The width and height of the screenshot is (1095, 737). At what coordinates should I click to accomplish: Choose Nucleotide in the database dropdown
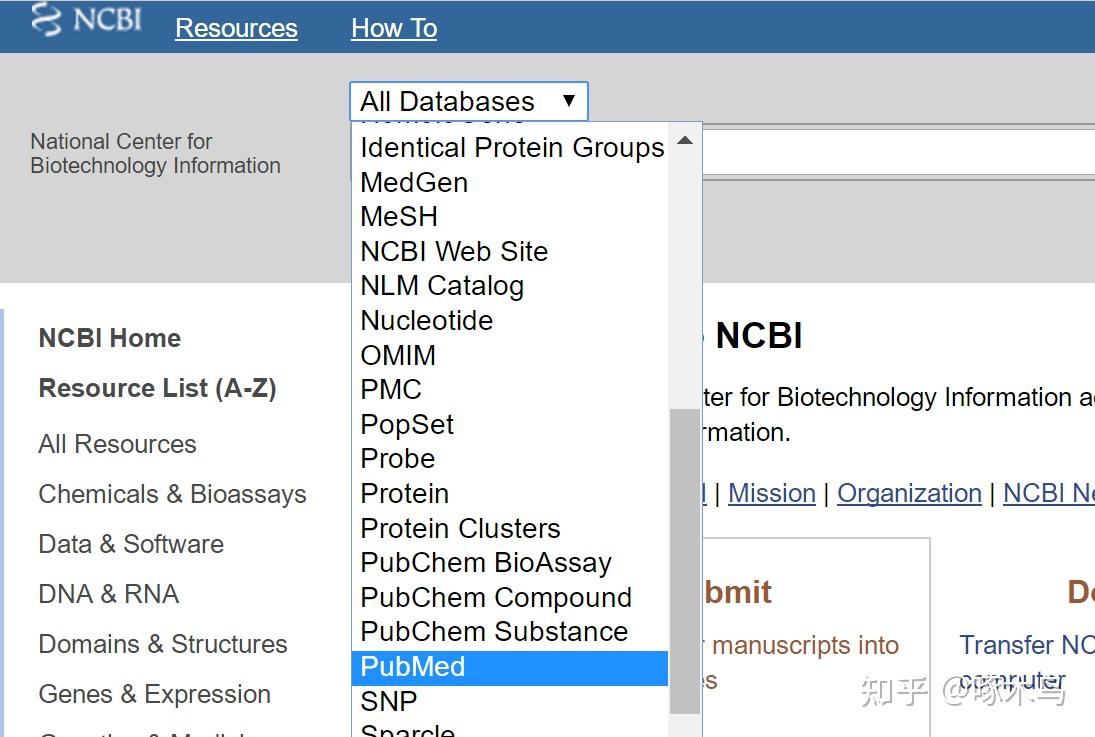(x=426, y=321)
